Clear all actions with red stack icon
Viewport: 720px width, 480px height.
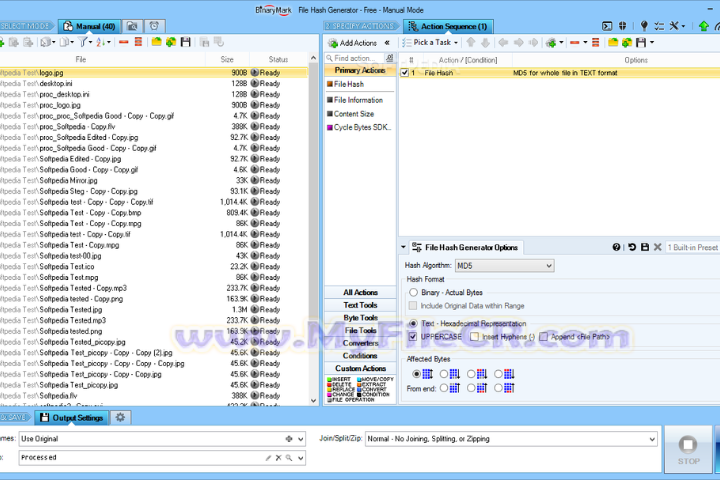(596, 43)
